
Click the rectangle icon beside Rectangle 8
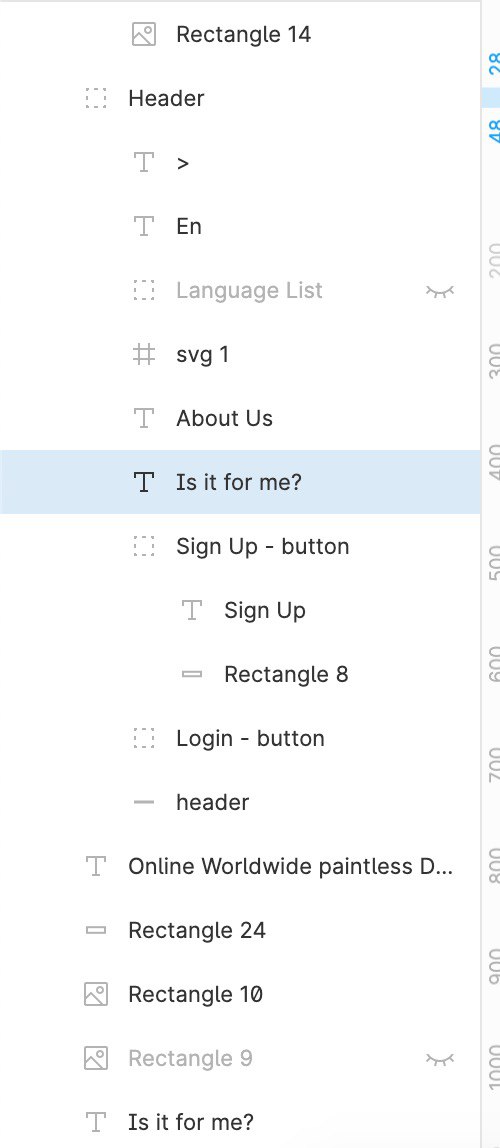192,674
